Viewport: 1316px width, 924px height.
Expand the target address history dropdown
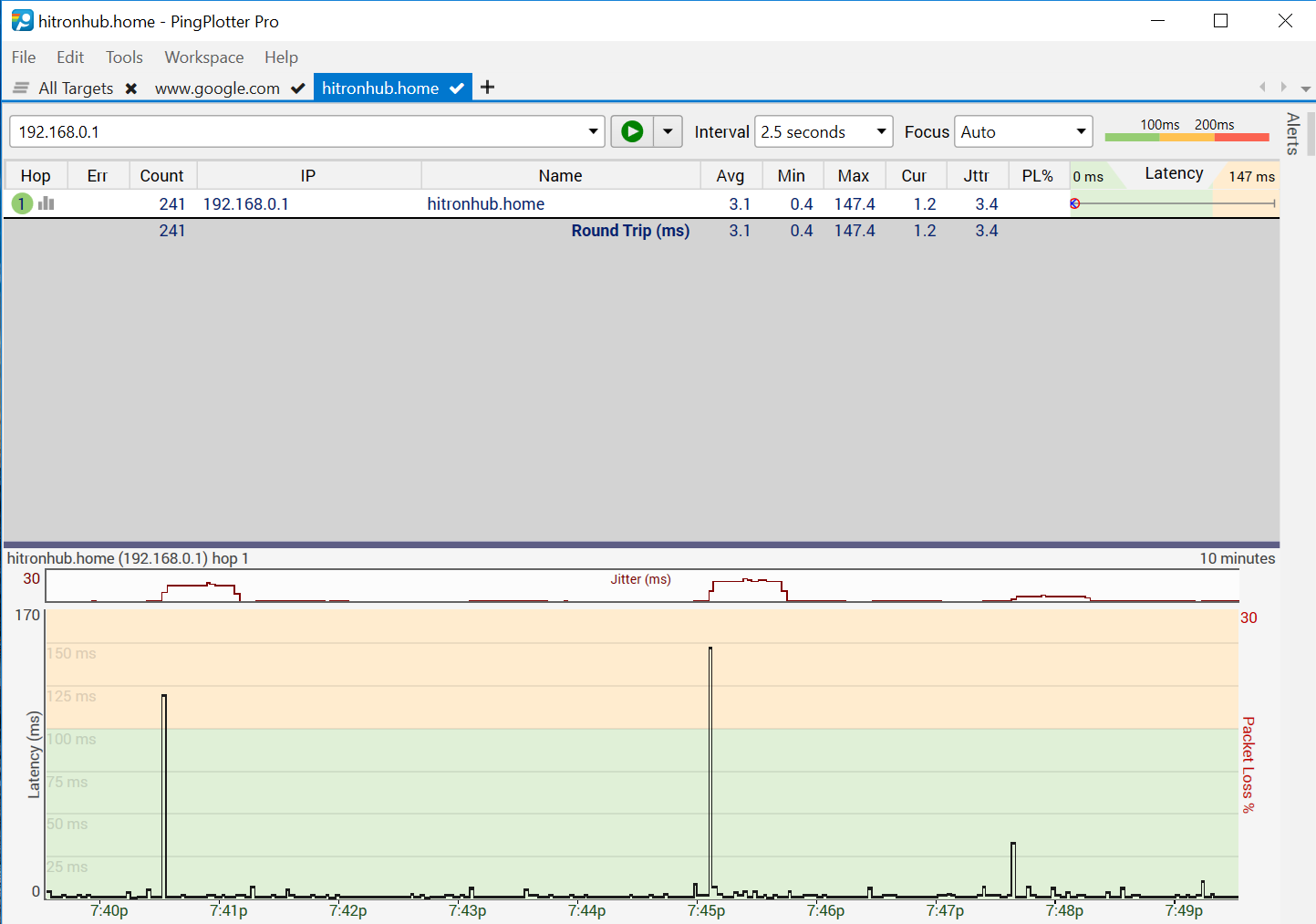point(594,131)
